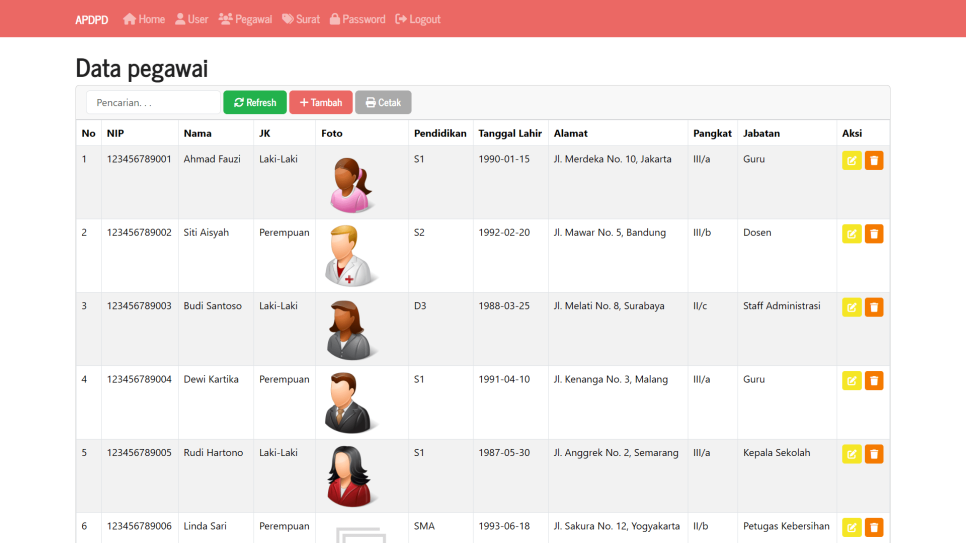This screenshot has height=543, width=966.
Task: Open the Pegawai navigation link
Action: (x=245, y=19)
